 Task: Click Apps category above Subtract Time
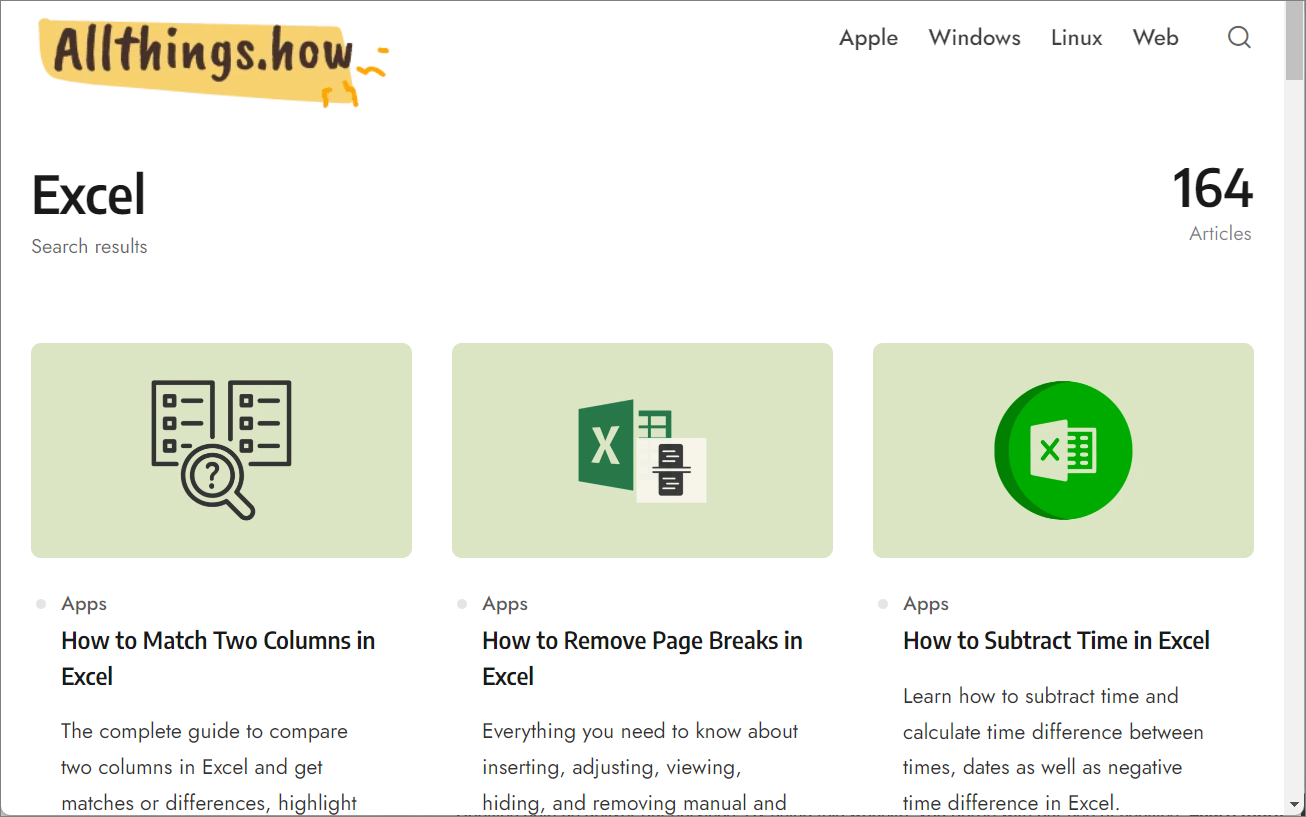click(x=926, y=604)
